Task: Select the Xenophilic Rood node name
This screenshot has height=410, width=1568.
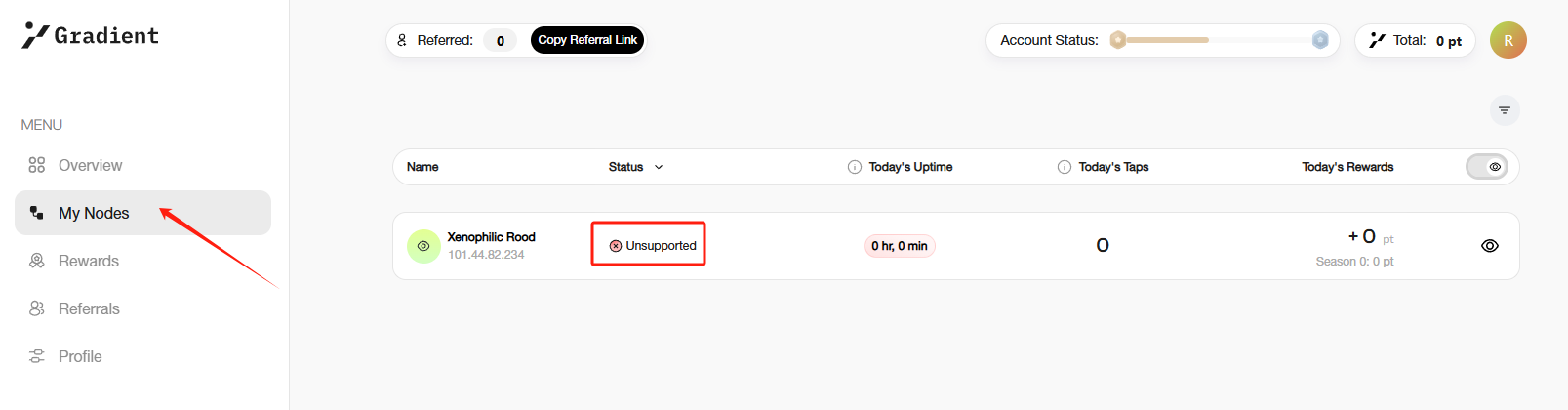Action: pyautogui.click(x=491, y=237)
